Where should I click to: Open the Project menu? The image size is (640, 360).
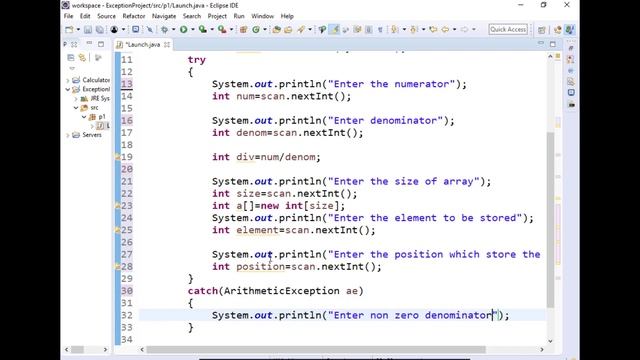(x=217, y=16)
